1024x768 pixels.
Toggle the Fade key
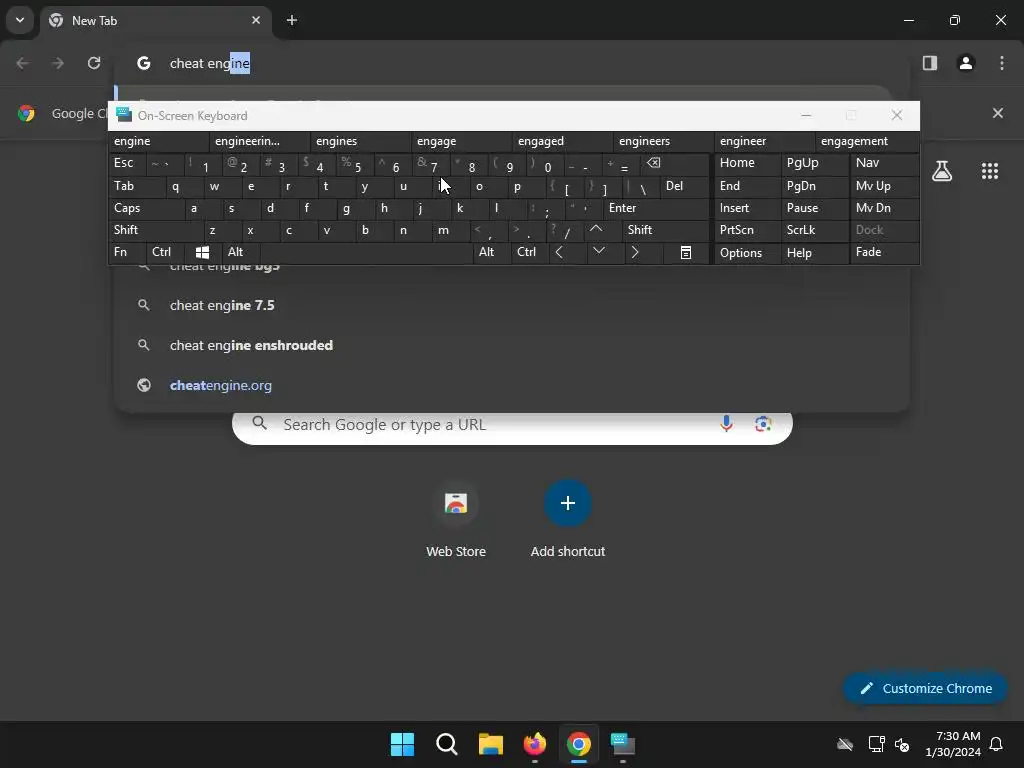click(x=884, y=252)
